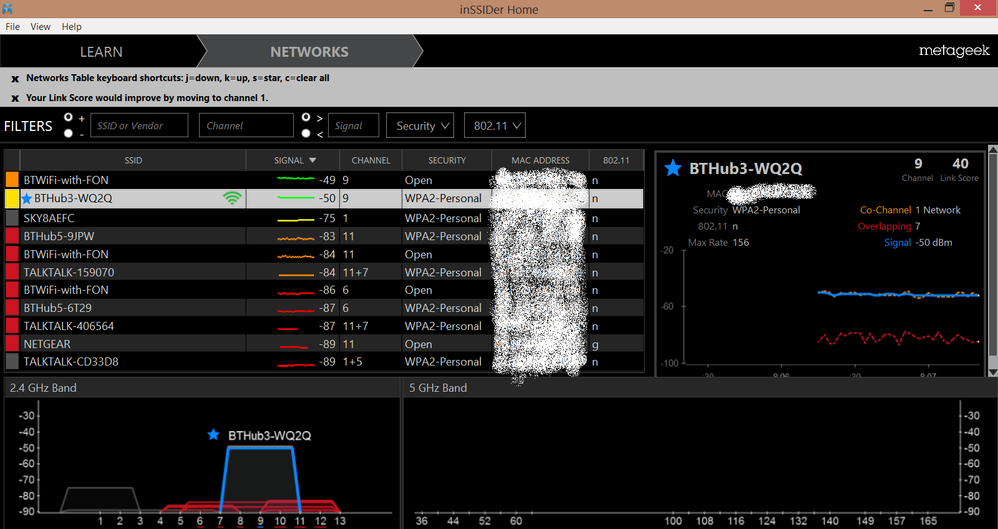Viewport: 998px width, 529px height.
Task: Select the BTWiFi-with-FON row with signal -86
Action: pyautogui.click(x=324, y=290)
